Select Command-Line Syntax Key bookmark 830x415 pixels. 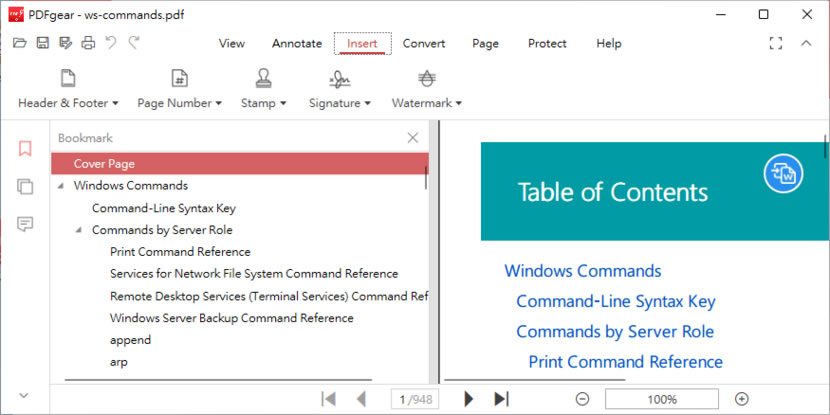(x=164, y=208)
